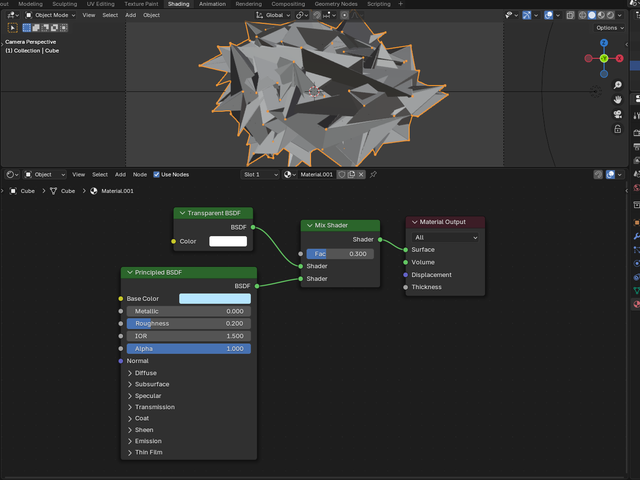Open viewport shading options arrow
This screenshot has width=640, height=480.
click(x=620, y=15)
